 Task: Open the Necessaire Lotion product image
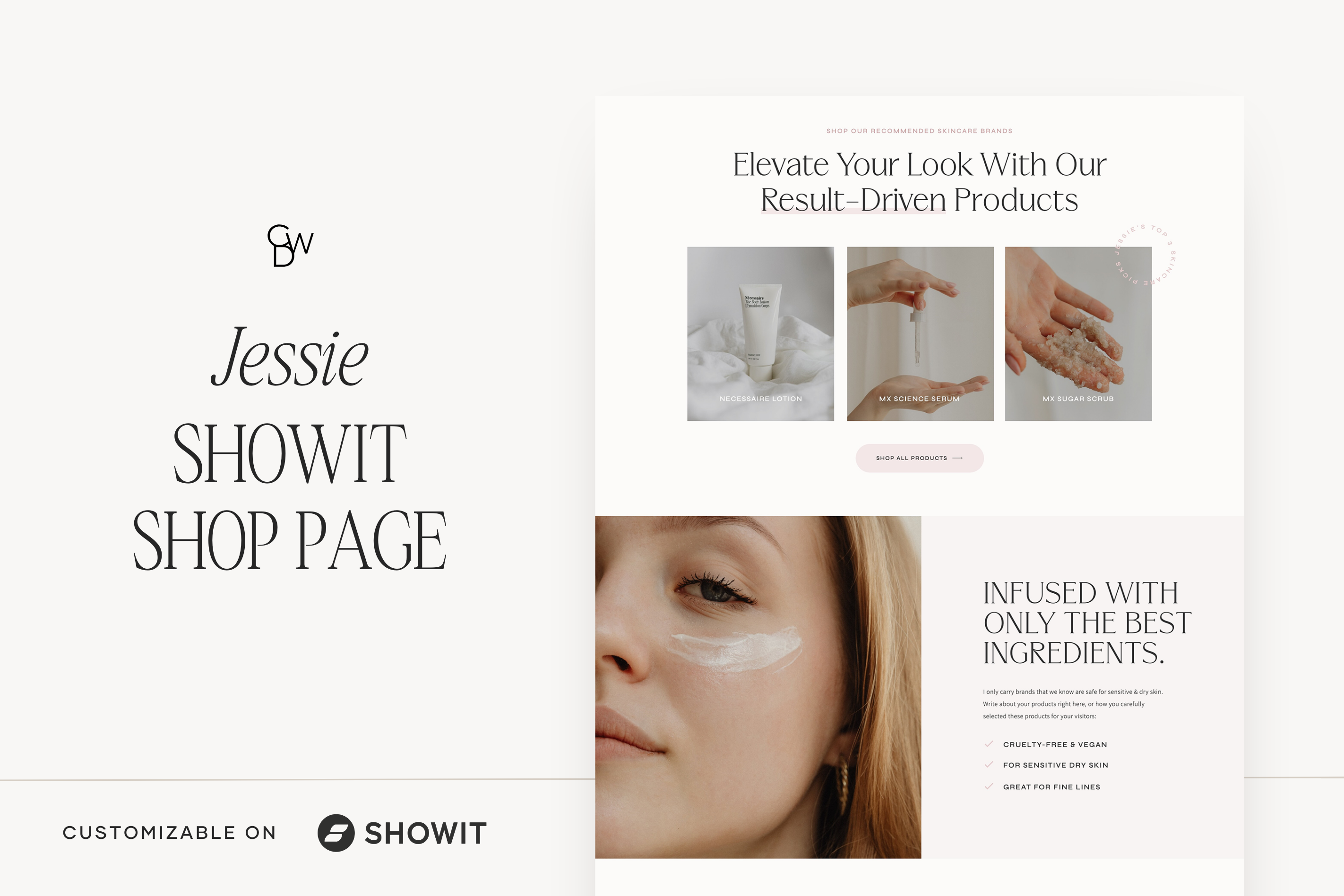760,334
